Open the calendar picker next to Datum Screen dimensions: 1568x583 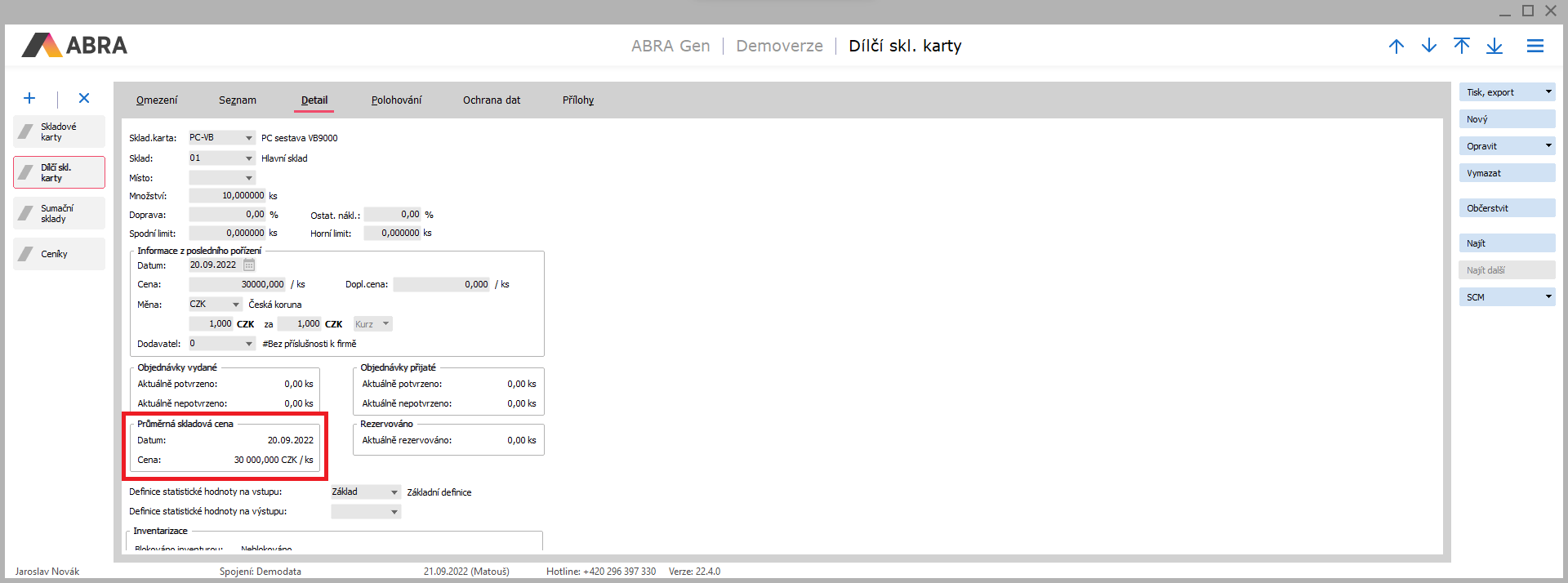[x=249, y=265]
